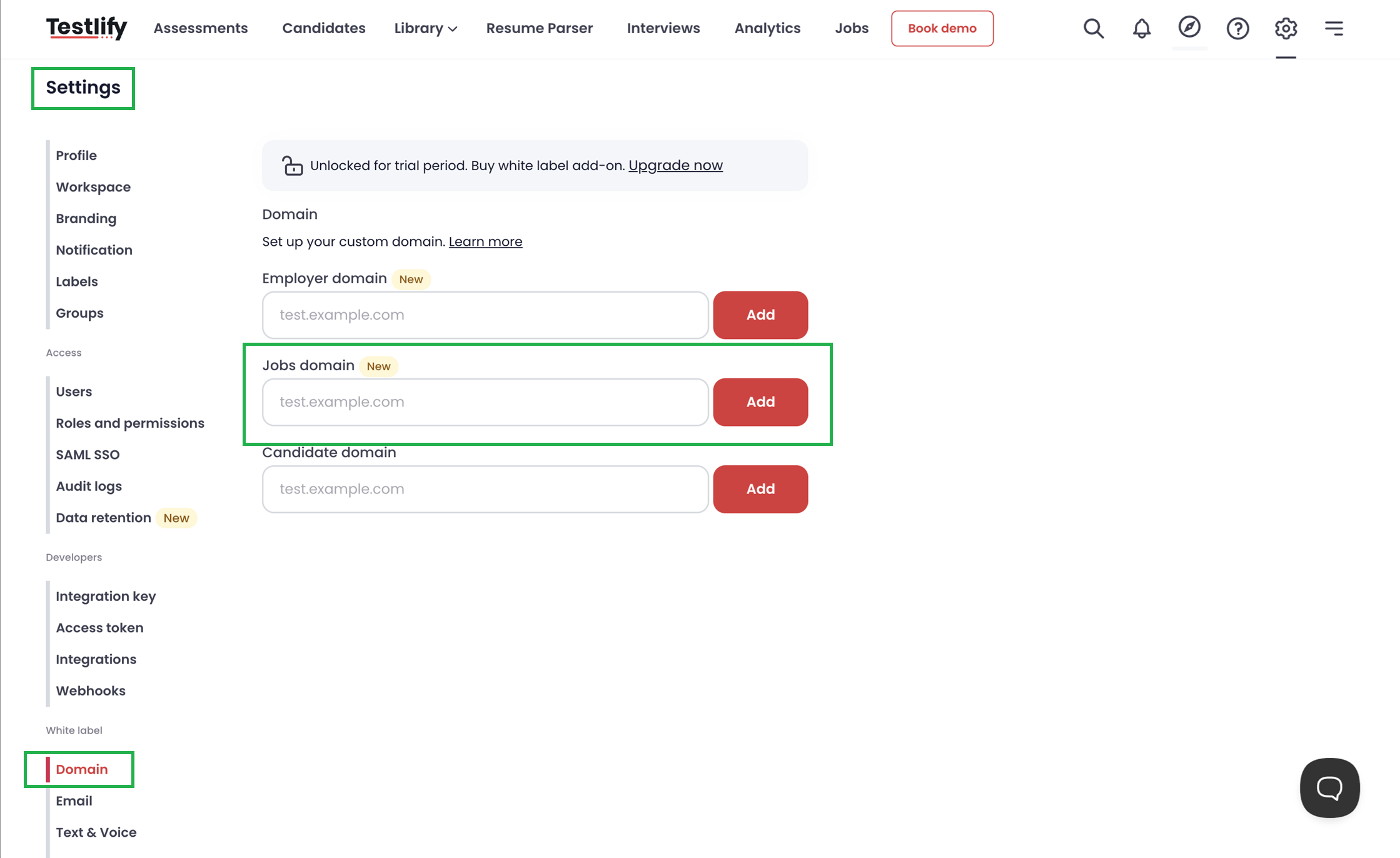Click the Upgrade now link
Screen dimensions: 1400x858
pyautogui.click(x=675, y=165)
